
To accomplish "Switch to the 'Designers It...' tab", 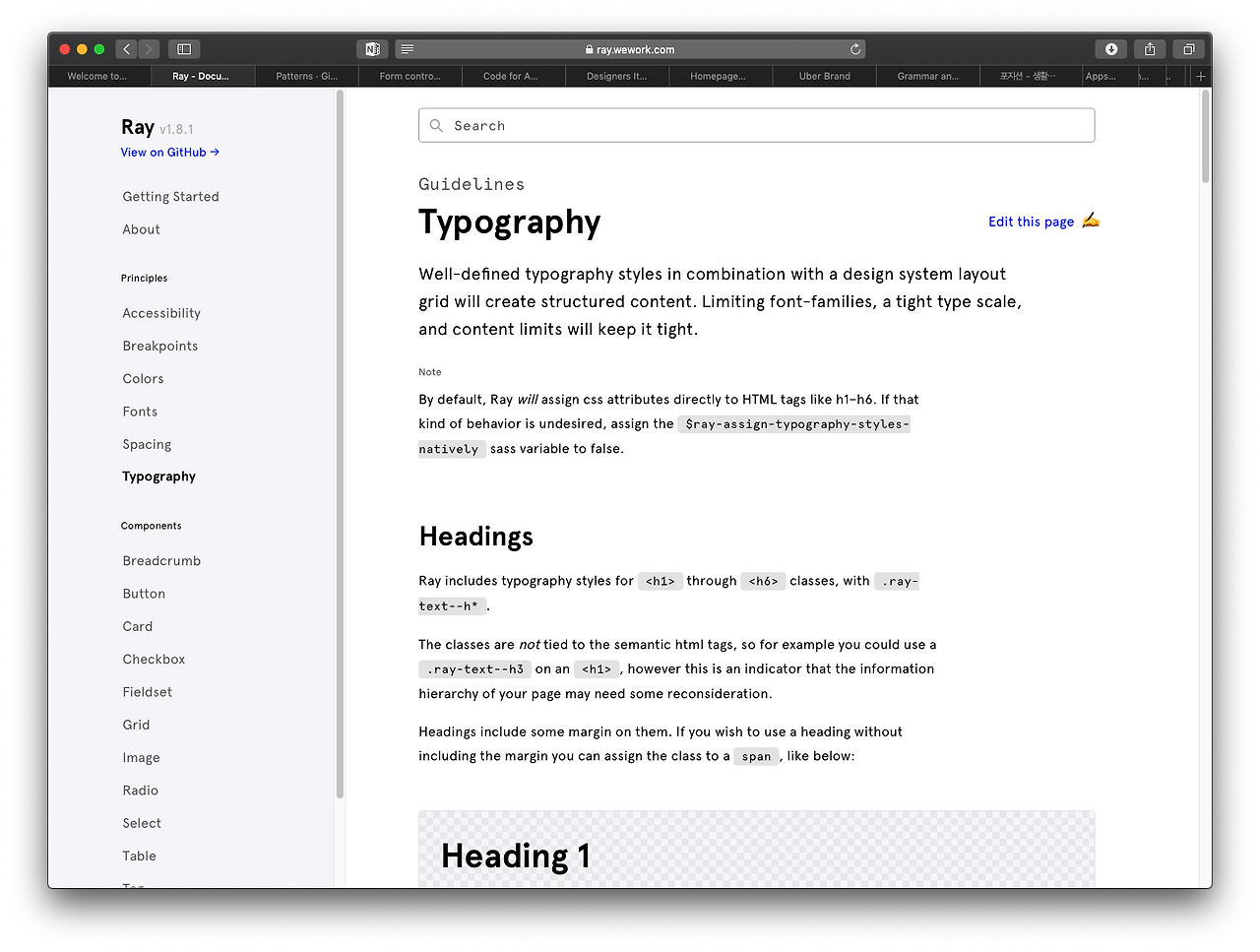I will [617, 76].
